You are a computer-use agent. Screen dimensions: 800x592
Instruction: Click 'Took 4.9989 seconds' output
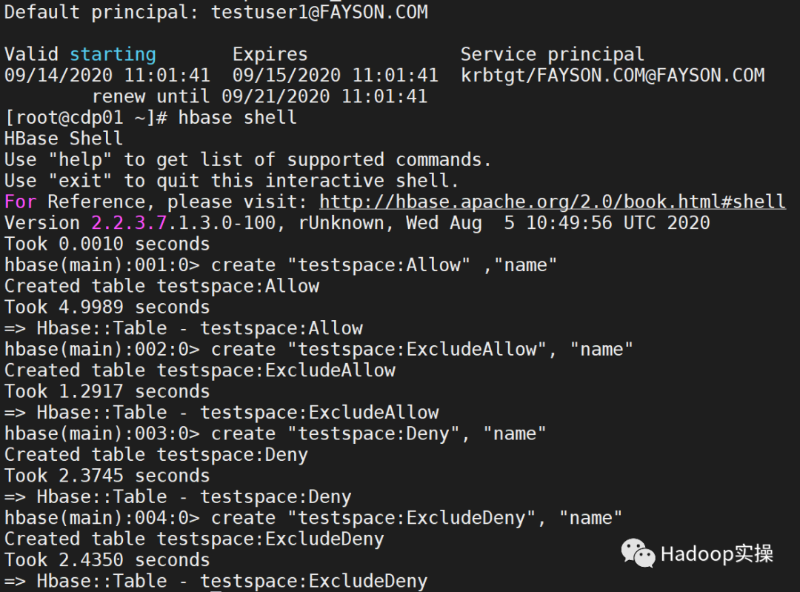pyautogui.click(x=107, y=307)
